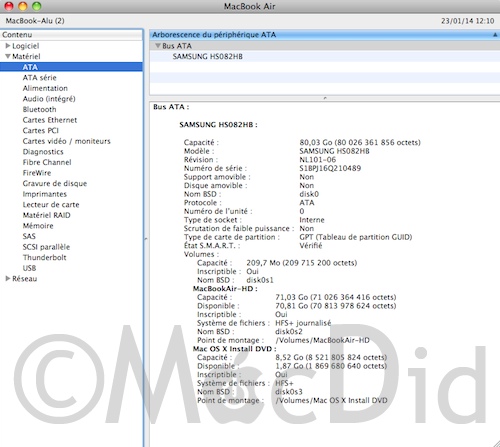Open Diagnostics in the sidebar
Screen dimensions: 500x447
(x=43, y=152)
